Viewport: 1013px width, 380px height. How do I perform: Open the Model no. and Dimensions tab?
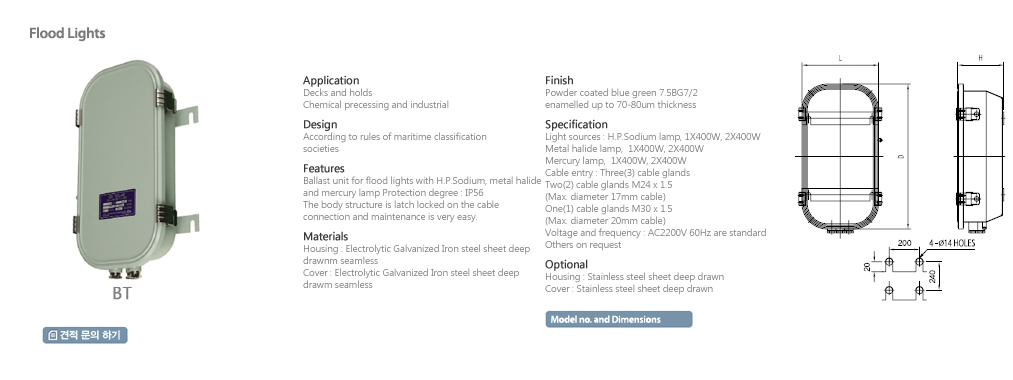[618, 319]
